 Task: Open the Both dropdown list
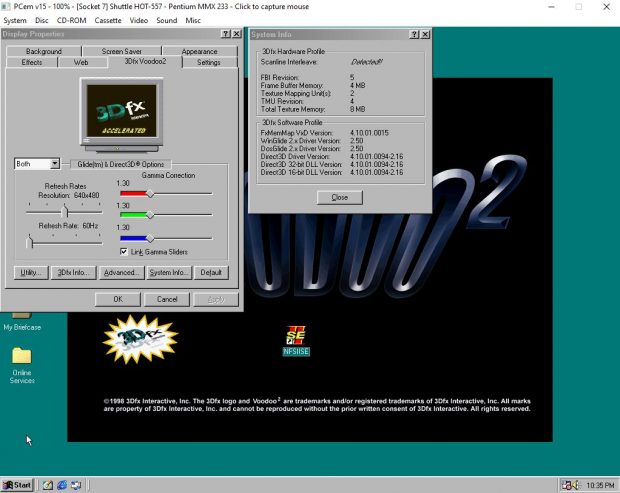55,164
